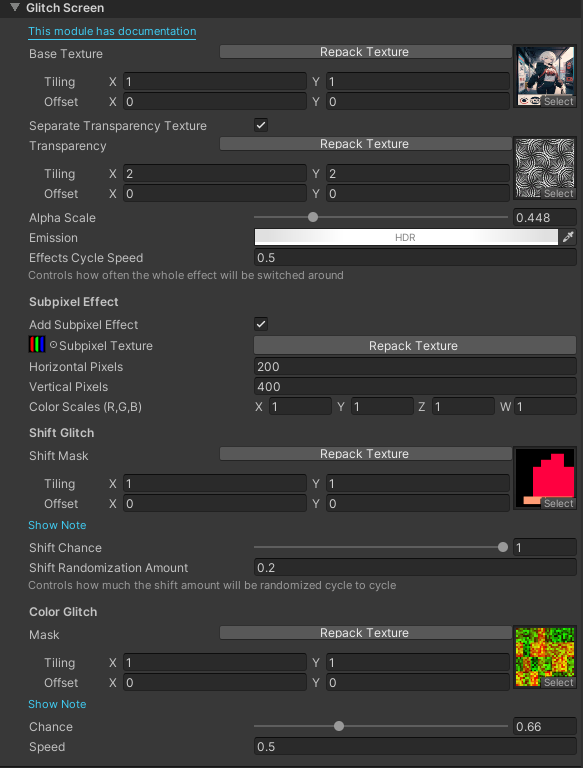583x768 pixels.
Task: Edit Color Scales Y field
Action: 382,407
